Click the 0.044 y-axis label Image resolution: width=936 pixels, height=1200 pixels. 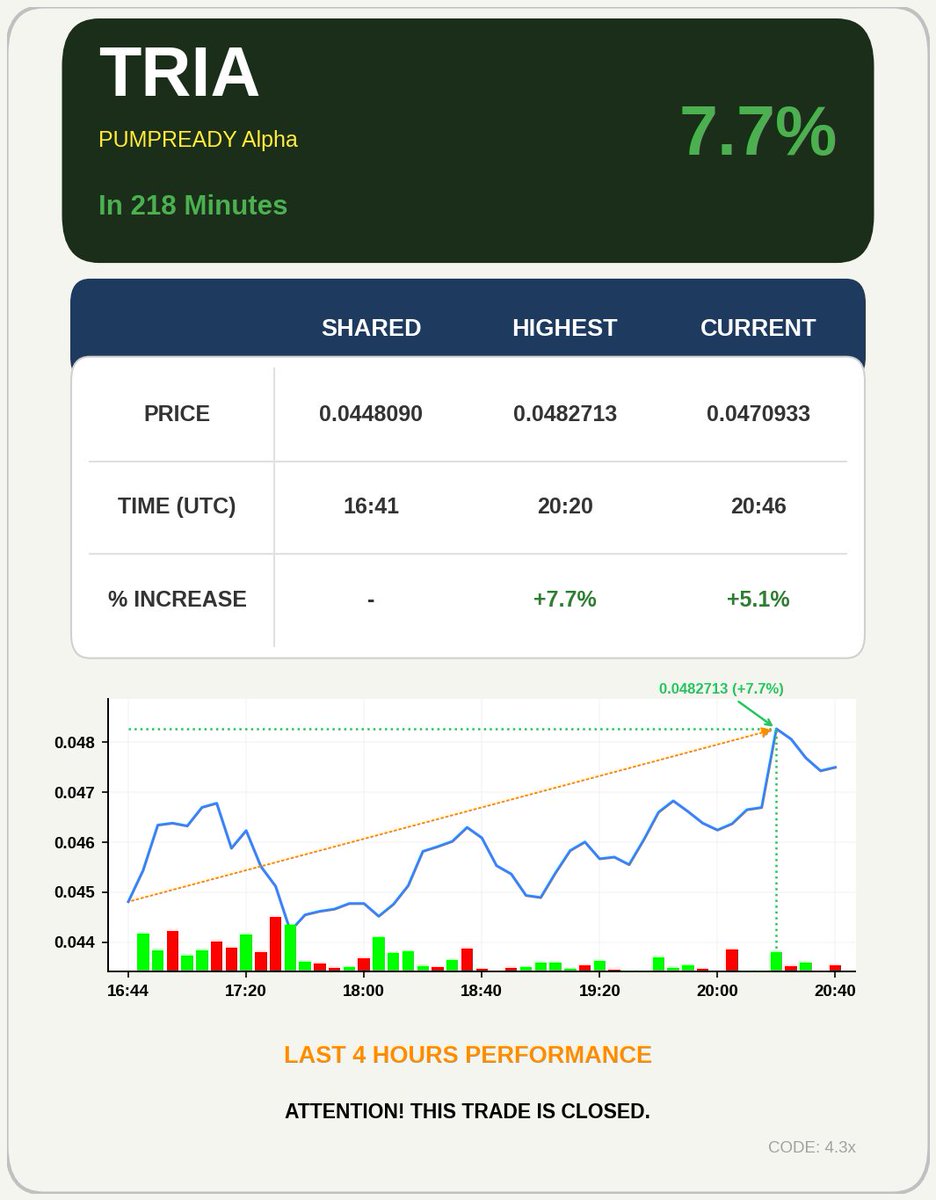click(x=75, y=942)
